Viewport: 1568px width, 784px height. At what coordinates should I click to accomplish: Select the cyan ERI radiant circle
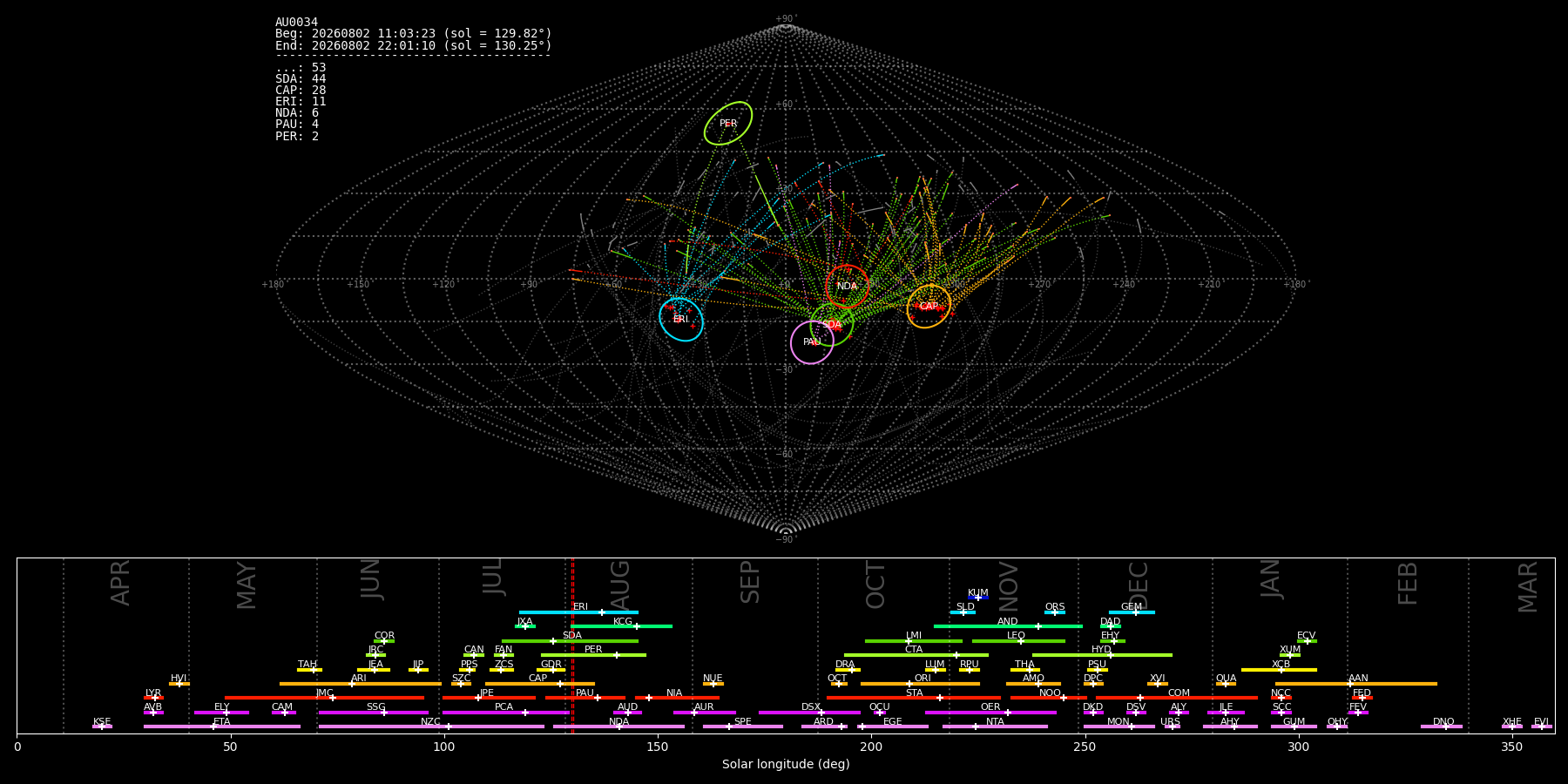(681, 320)
